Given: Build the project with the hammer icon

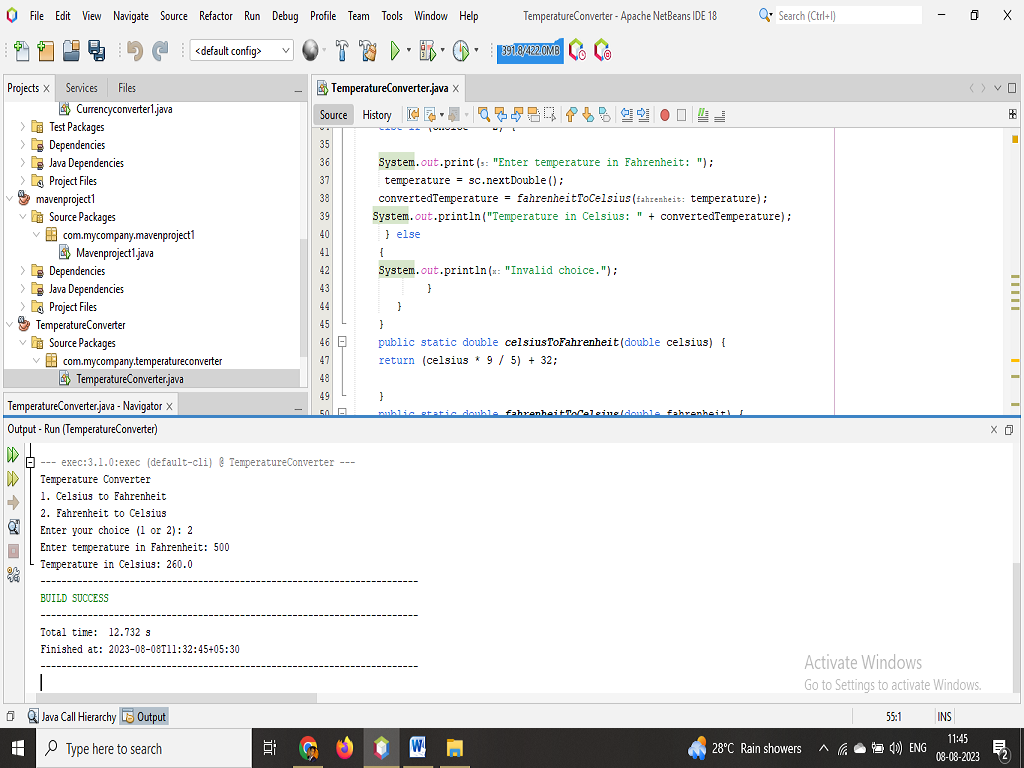Looking at the screenshot, I should [x=342, y=50].
